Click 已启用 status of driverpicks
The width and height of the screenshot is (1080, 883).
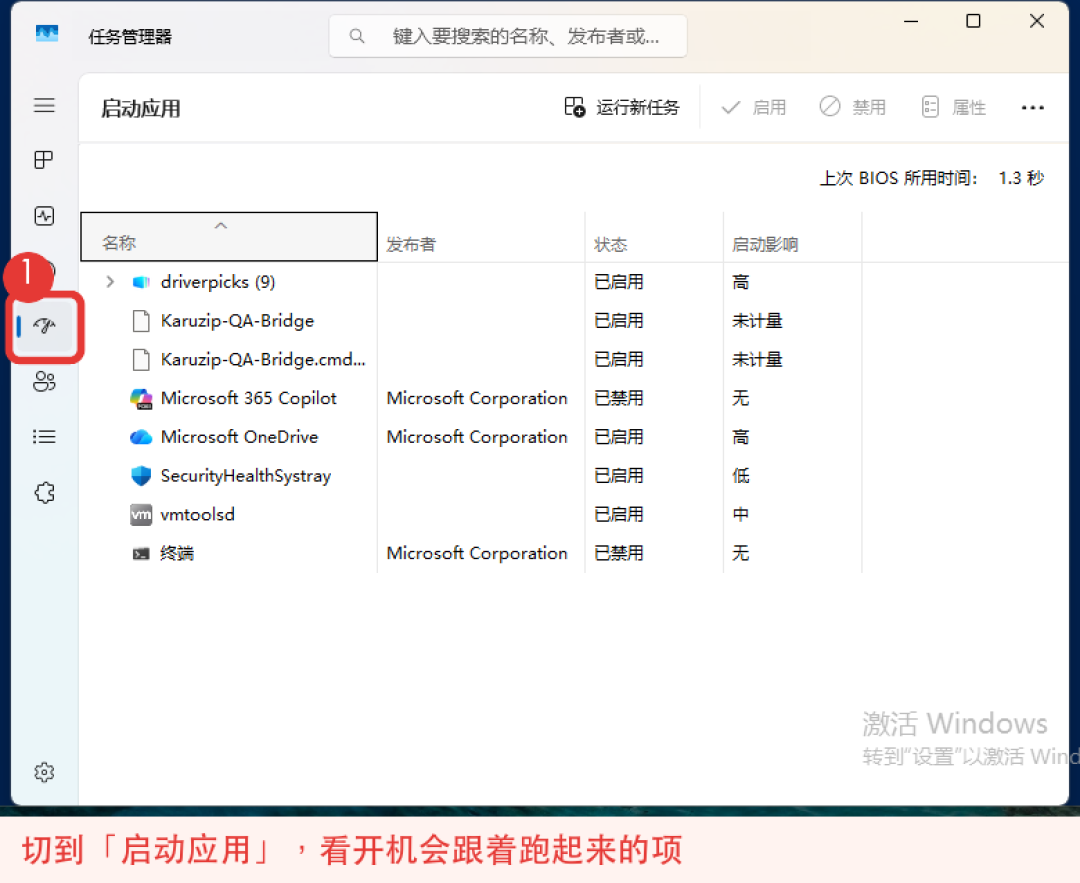pos(619,282)
